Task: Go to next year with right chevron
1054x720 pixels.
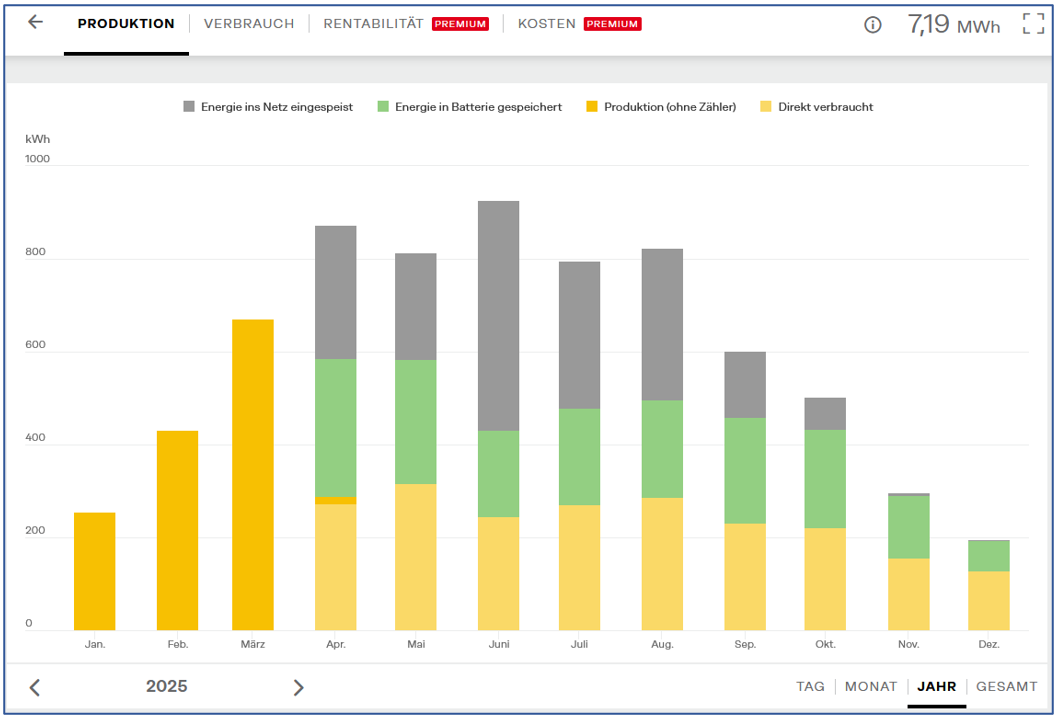Action: (x=298, y=687)
